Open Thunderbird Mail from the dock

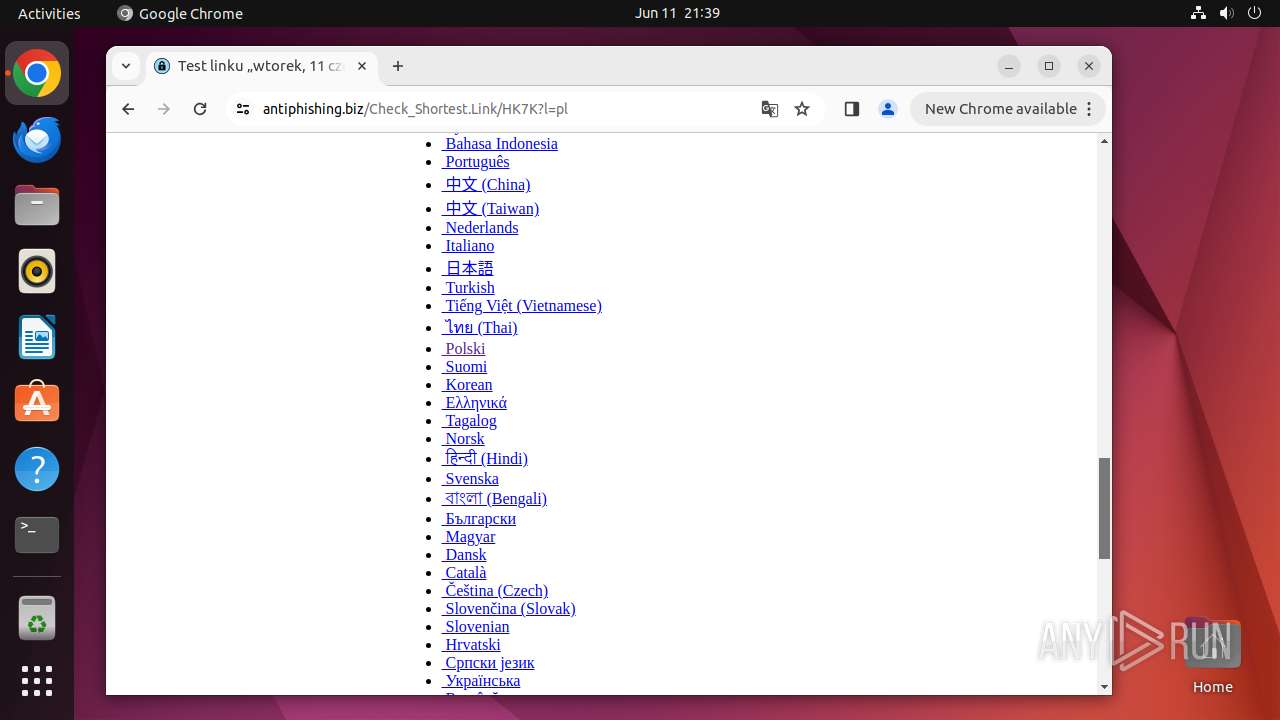pyautogui.click(x=37, y=140)
